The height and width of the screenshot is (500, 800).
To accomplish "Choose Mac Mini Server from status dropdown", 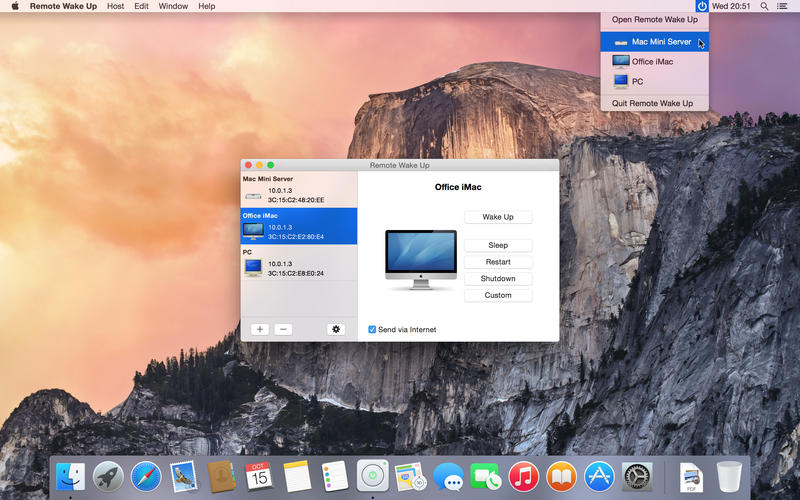I will click(660, 42).
